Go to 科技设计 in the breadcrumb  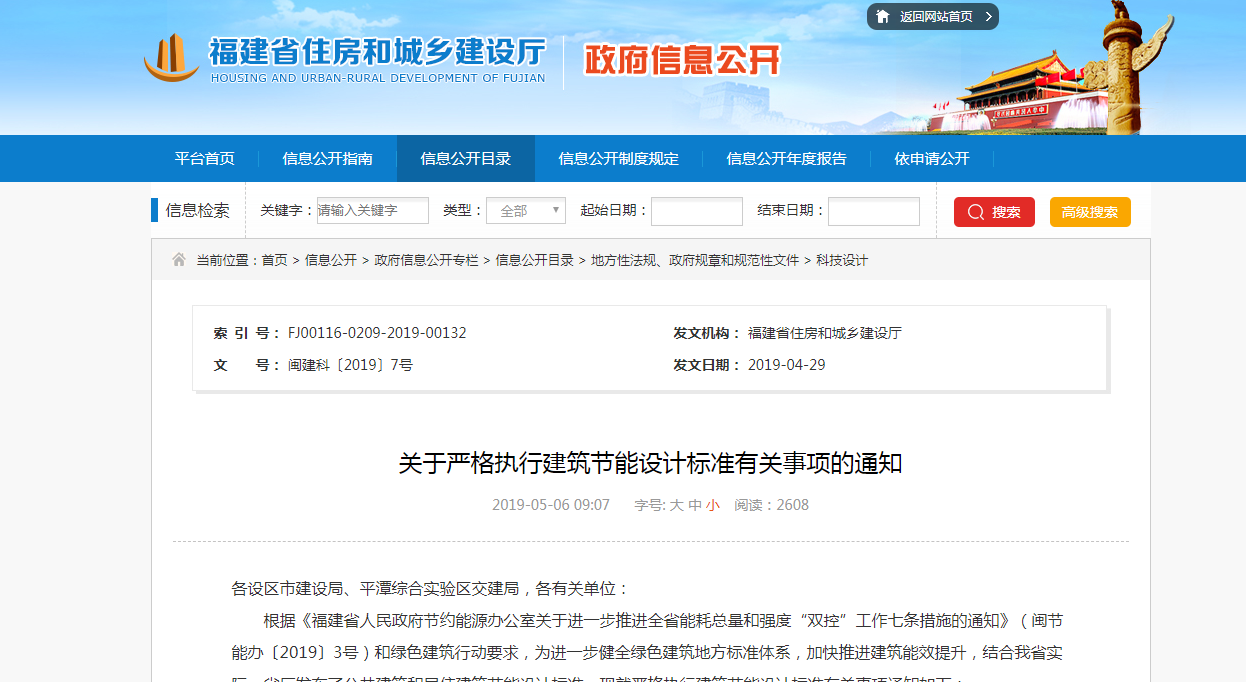[x=842, y=260]
